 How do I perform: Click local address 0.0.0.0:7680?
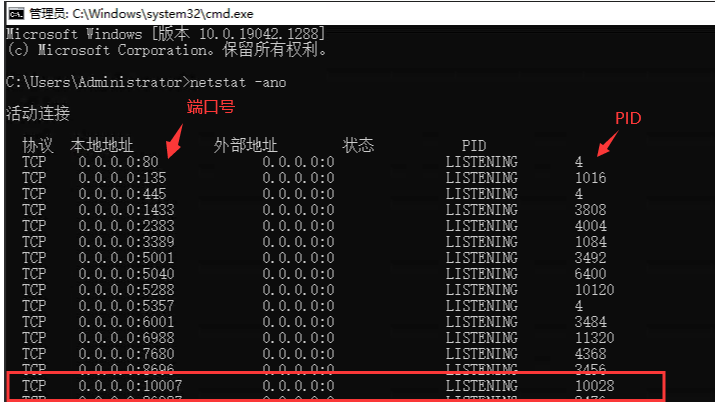coord(126,354)
